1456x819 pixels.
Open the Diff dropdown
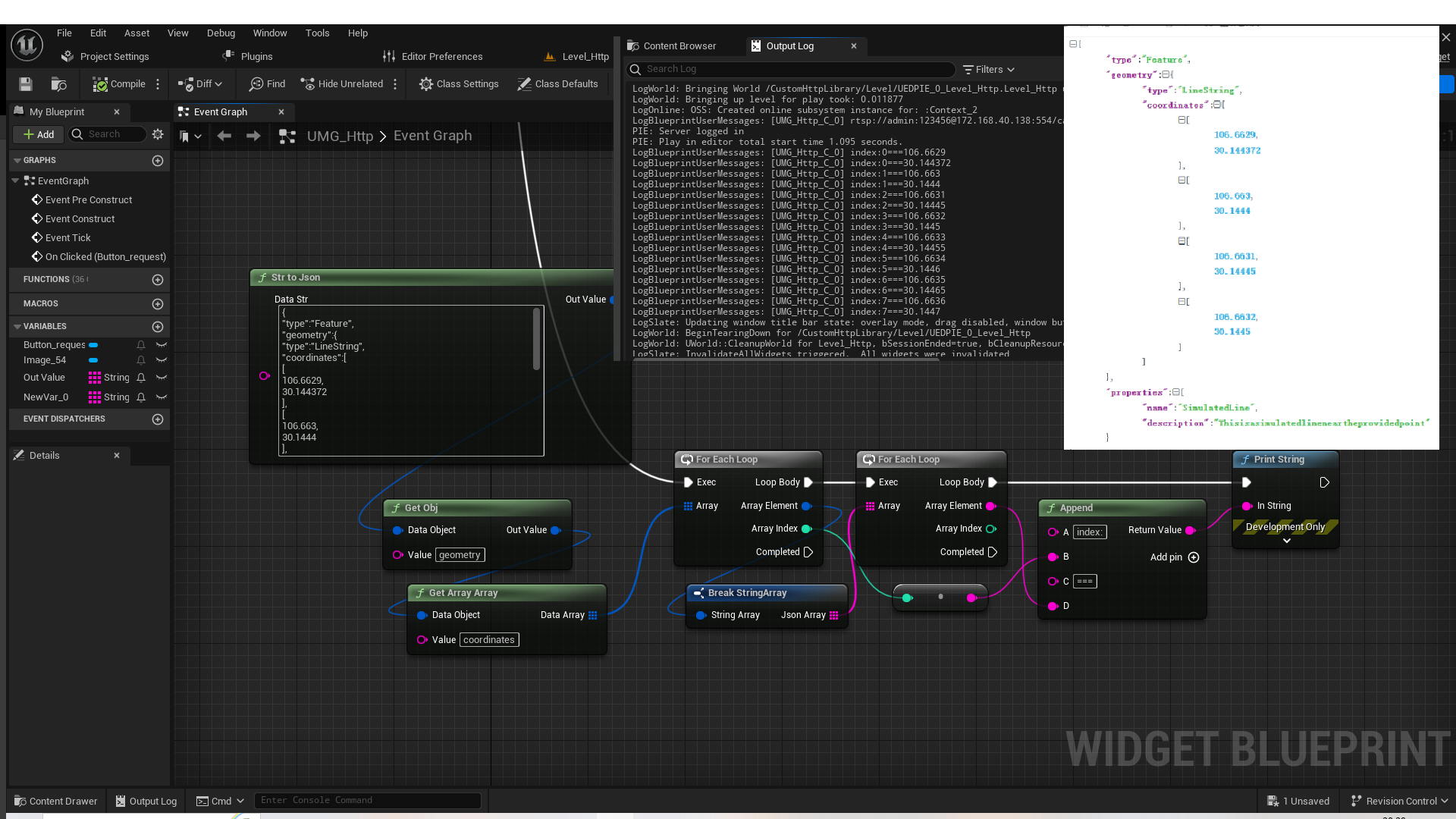[x=201, y=84]
